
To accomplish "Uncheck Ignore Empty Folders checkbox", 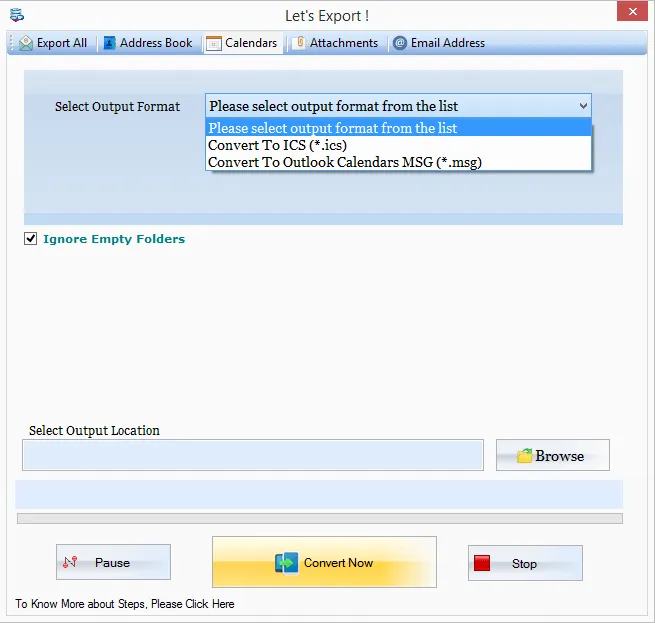I will pyautogui.click(x=30, y=239).
